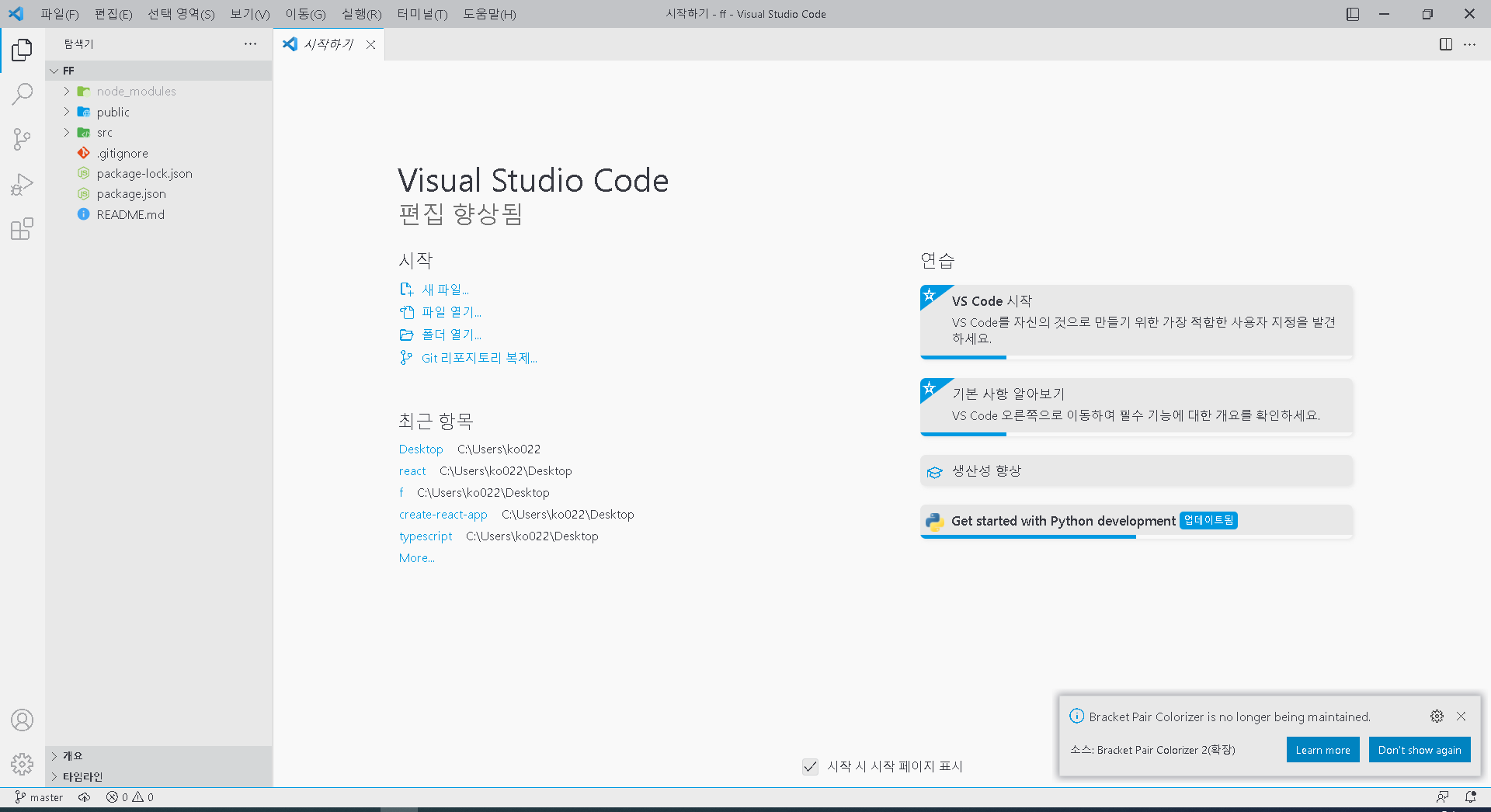This screenshot has height=812, width=1491.
Task: Click the feedback icon in status bar
Action: point(1442,797)
